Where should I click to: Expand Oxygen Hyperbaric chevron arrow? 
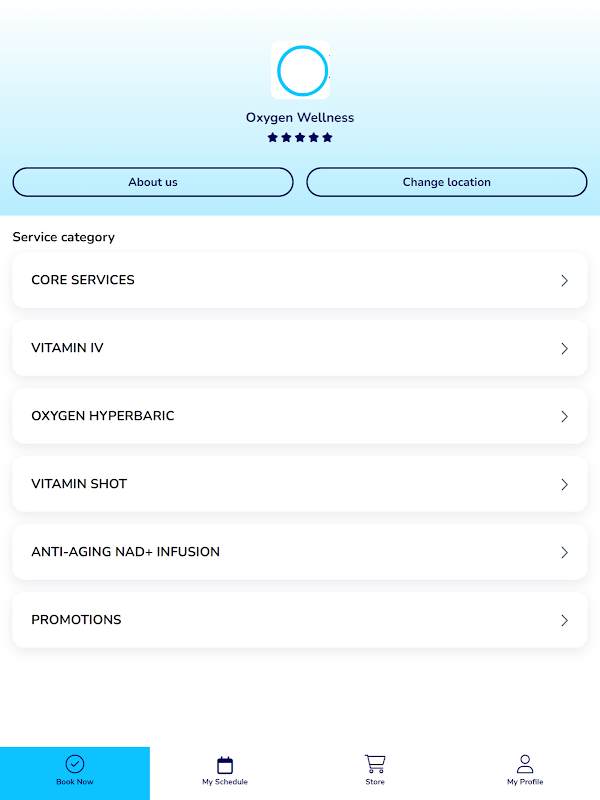(564, 417)
